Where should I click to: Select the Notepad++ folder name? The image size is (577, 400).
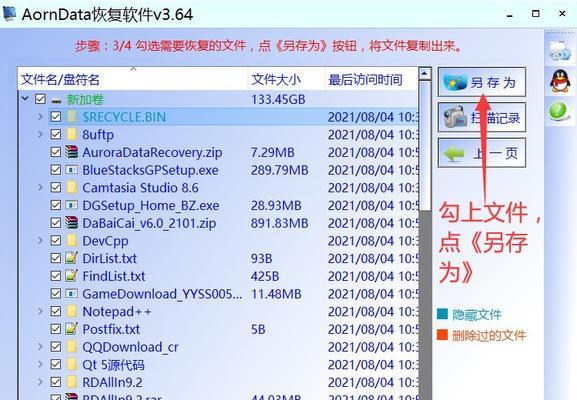click(x=117, y=311)
